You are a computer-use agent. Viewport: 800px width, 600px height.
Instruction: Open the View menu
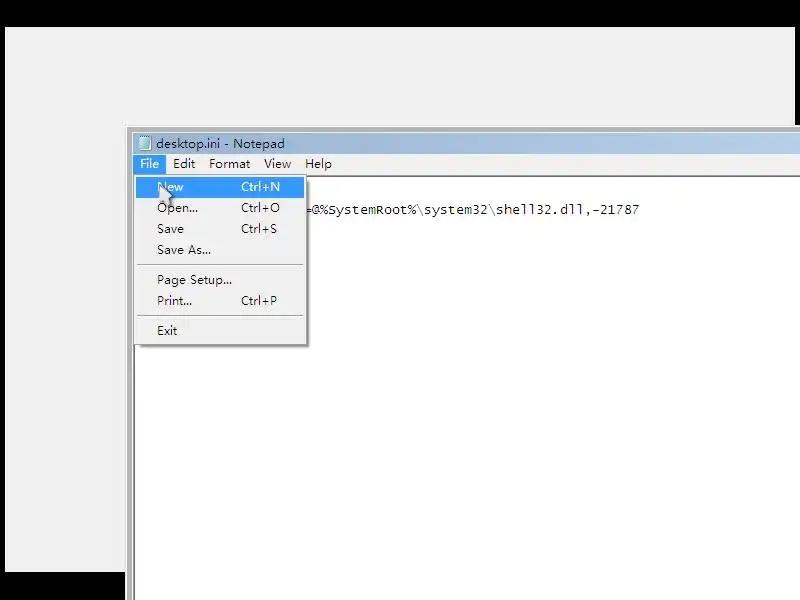pos(278,164)
